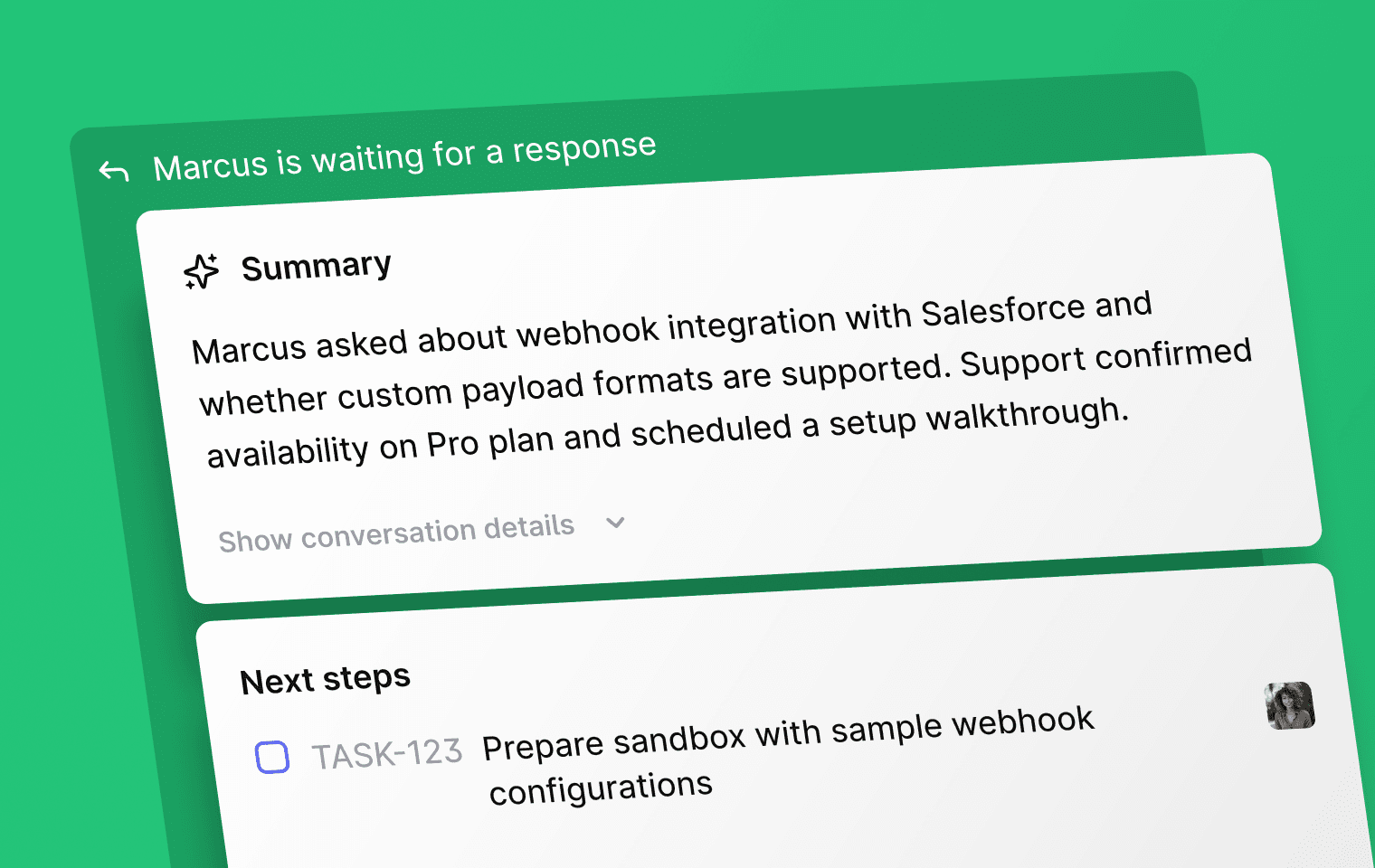Click the Summary heading
The image size is (1375, 868).
pos(316,267)
